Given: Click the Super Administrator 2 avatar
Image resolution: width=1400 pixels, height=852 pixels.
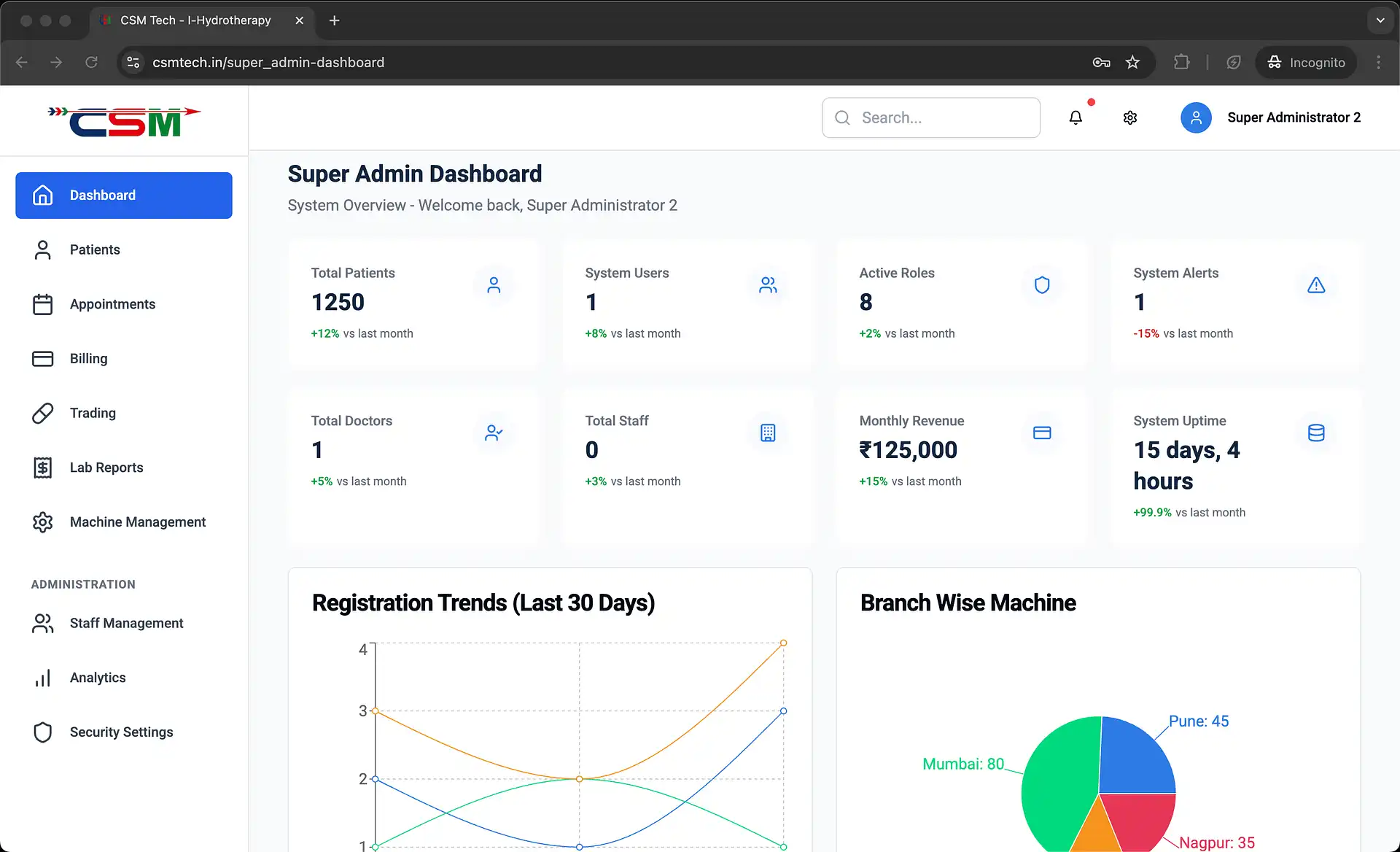Looking at the screenshot, I should (x=1196, y=117).
